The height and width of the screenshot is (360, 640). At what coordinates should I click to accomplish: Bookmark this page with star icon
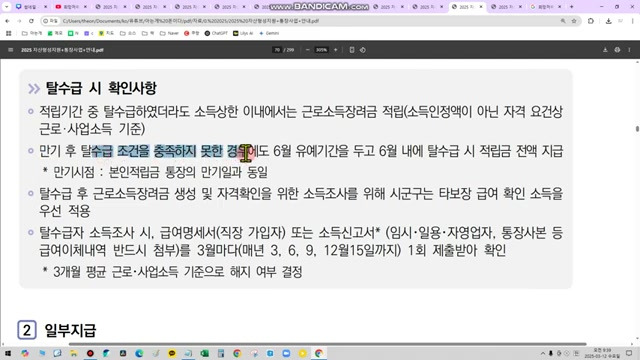point(574,21)
